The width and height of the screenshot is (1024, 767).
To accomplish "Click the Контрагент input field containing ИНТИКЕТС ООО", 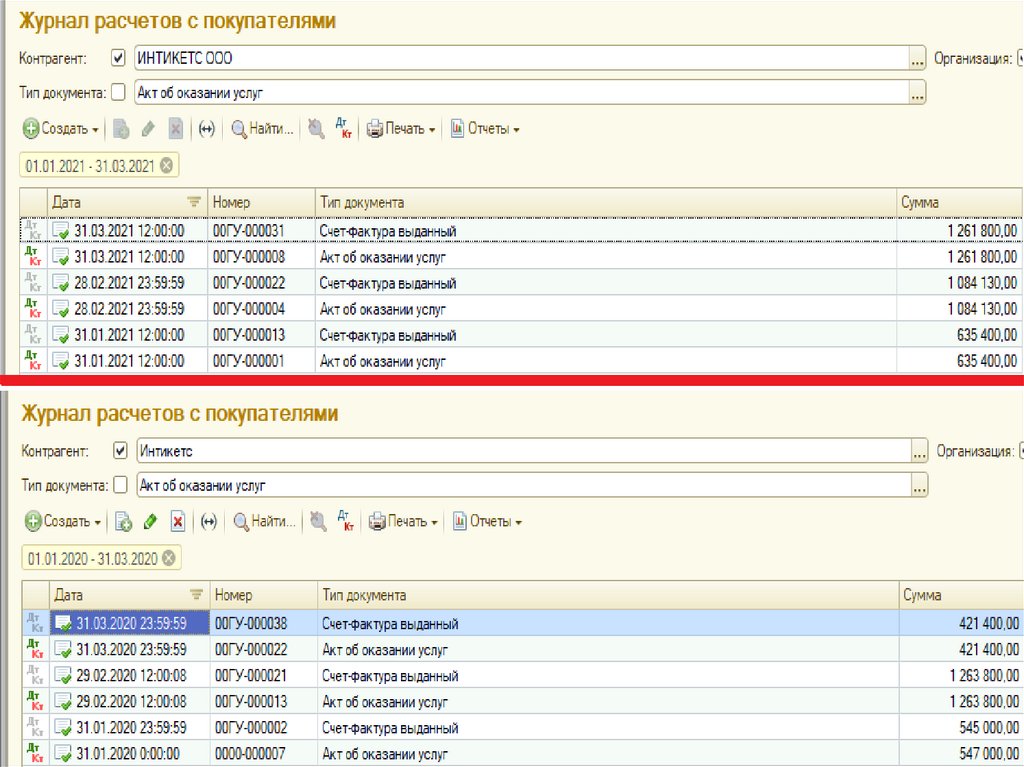I will click(520, 58).
